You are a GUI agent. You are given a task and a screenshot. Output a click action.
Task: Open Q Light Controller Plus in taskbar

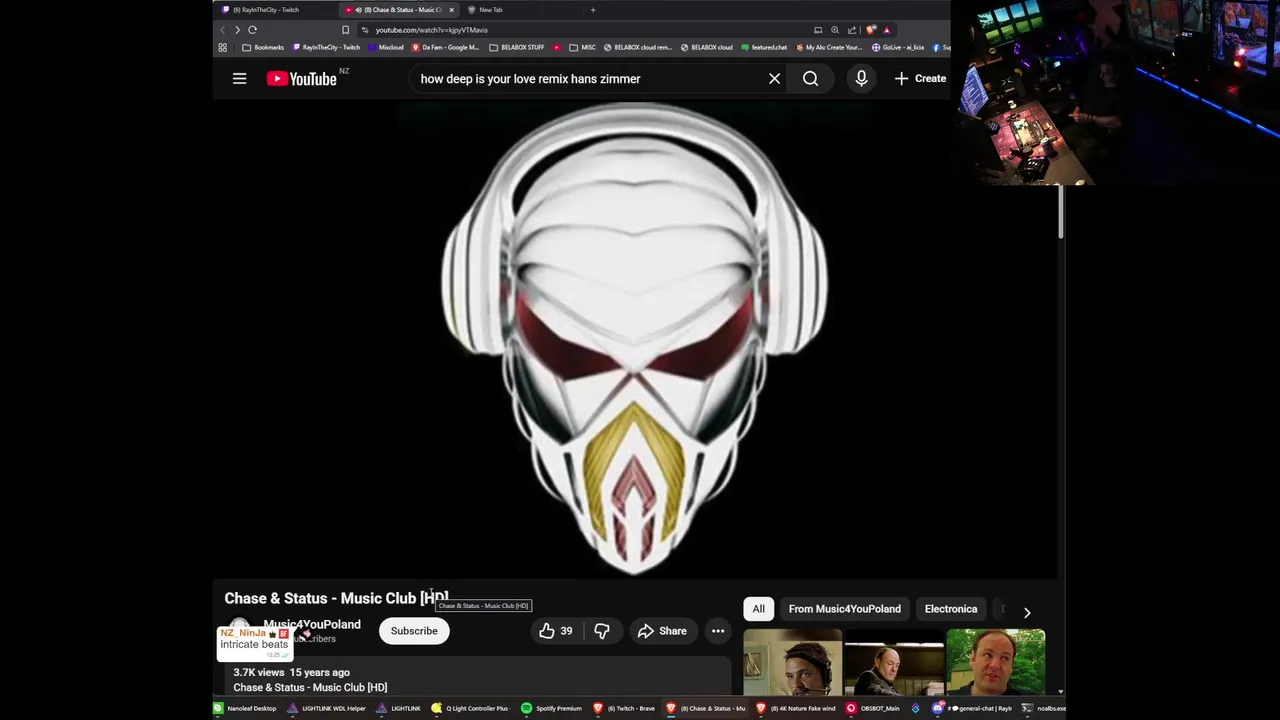(x=470, y=708)
